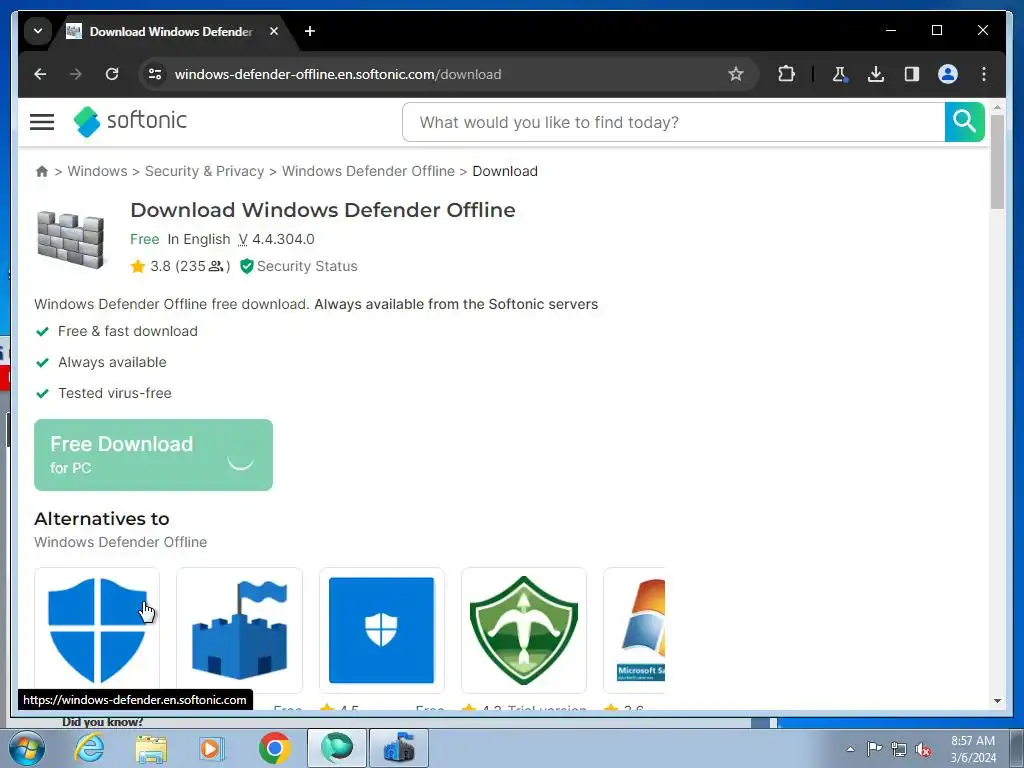Open Windows Explorer folder in taskbar
Viewport: 1024px width, 768px height.
pos(151,748)
